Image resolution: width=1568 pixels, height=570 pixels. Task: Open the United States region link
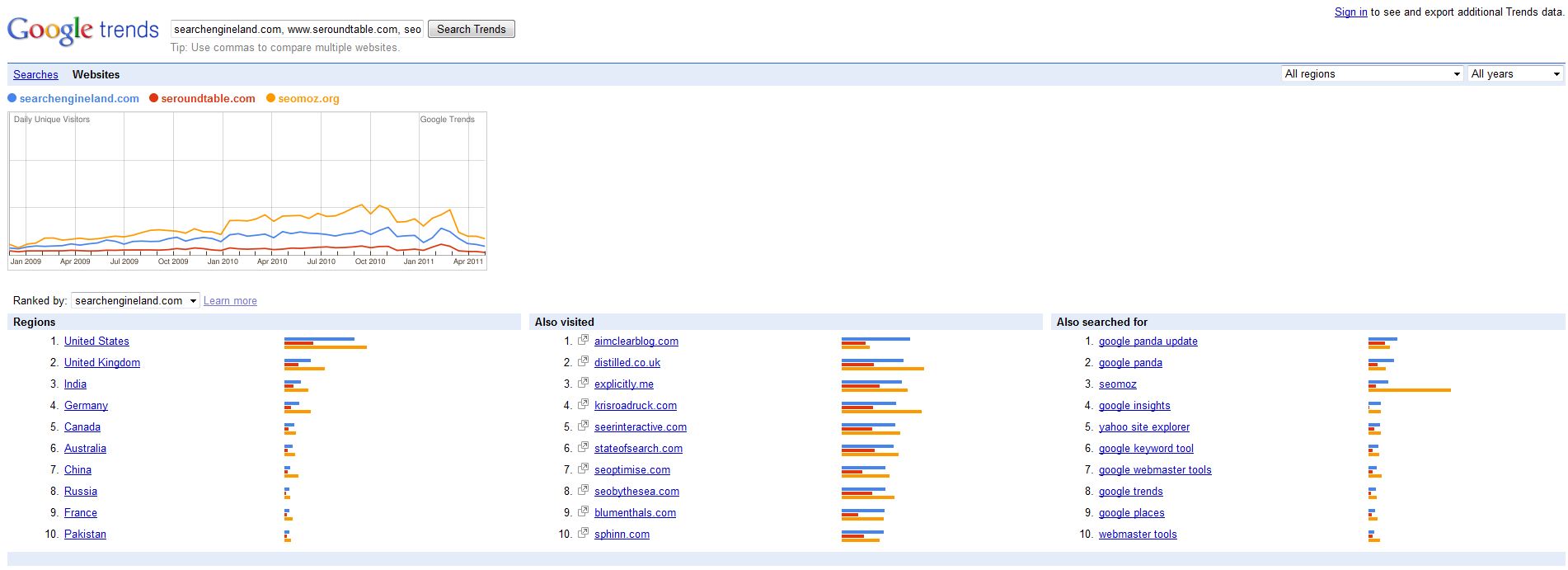[x=96, y=342]
